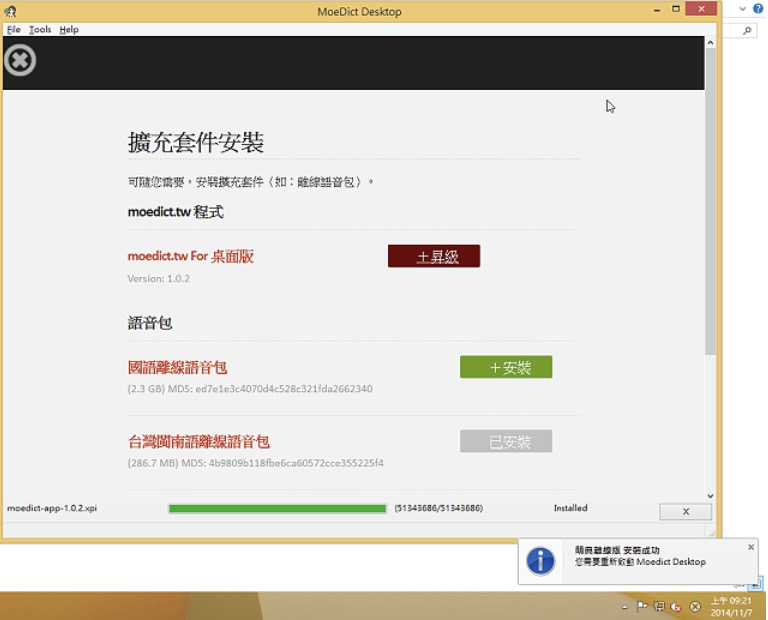Click the 286.7 MB MD5 checksum line
The width and height of the screenshot is (768, 620).
click(x=255, y=463)
